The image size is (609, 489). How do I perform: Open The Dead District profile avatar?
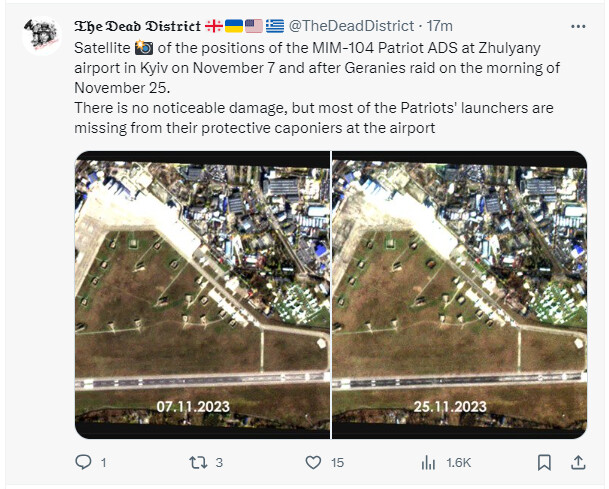pos(42,36)
